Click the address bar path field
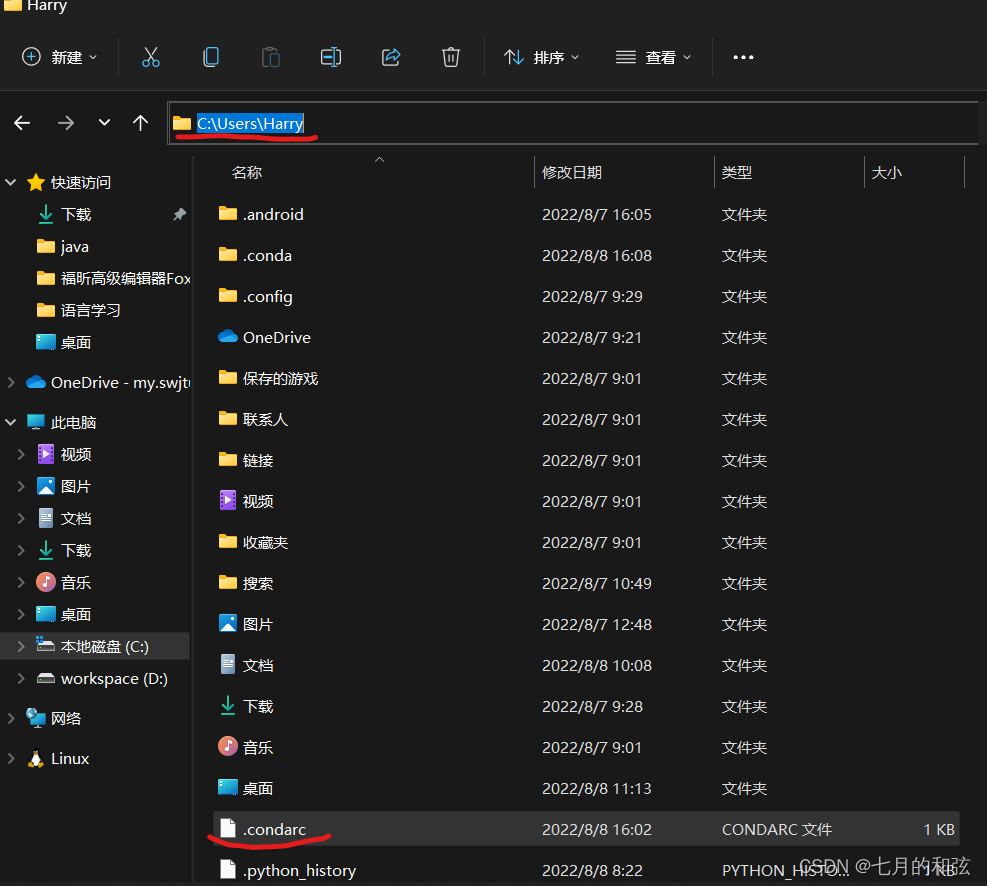Screen dimensions: 987x886 pyautogui.click(x=600, y=123)
